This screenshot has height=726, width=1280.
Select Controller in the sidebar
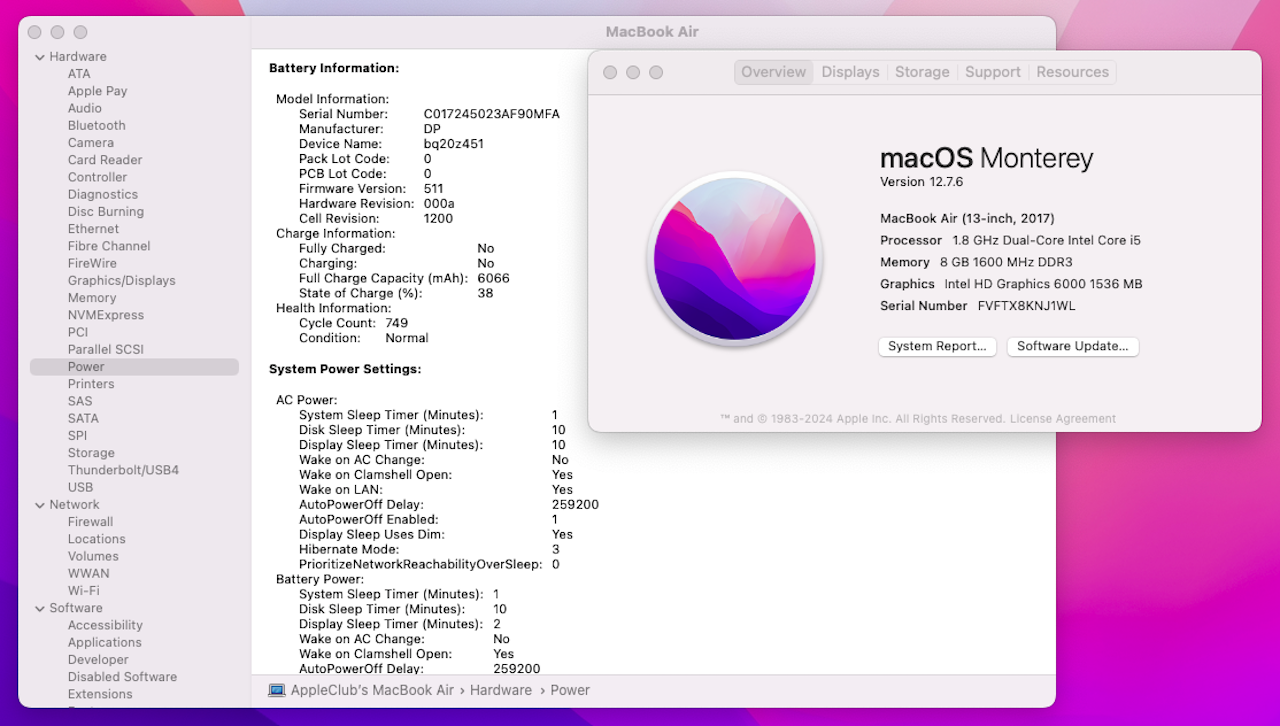(97, 177)
